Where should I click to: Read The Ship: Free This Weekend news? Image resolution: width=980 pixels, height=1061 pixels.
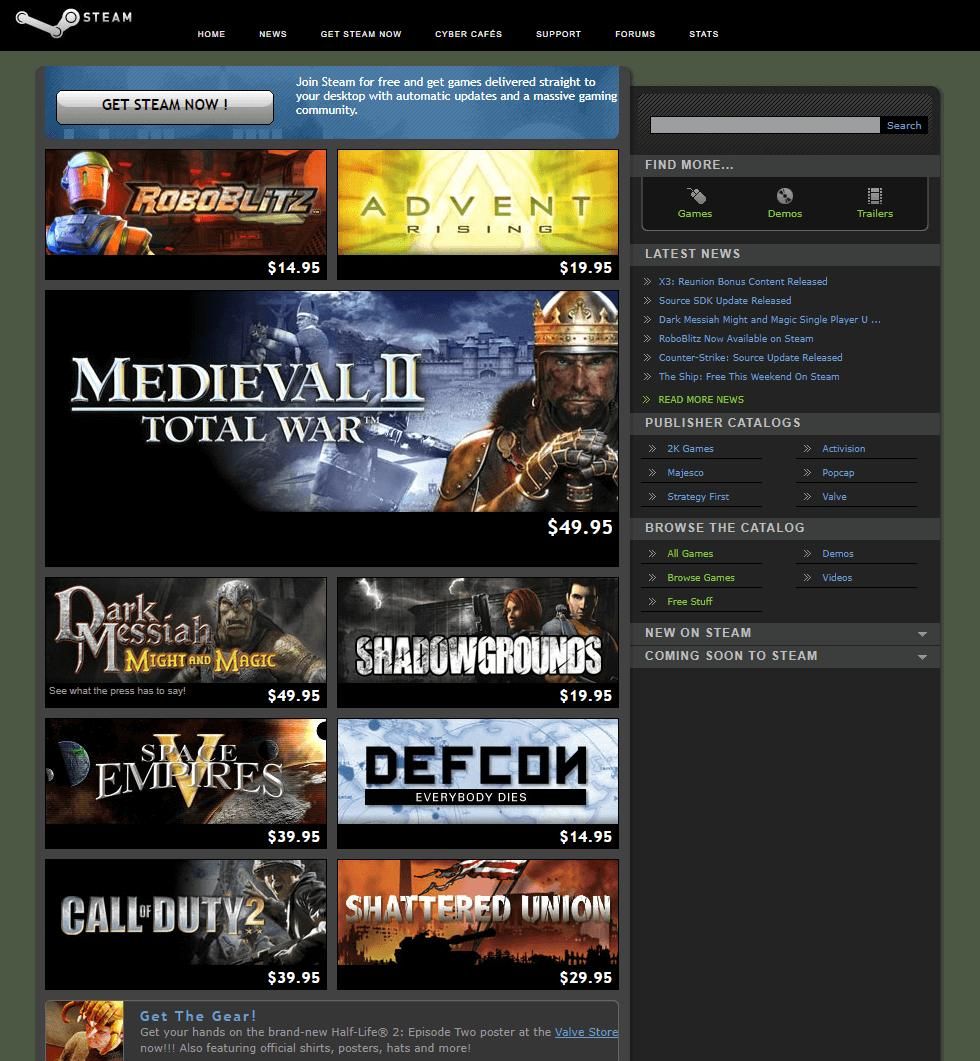749,376
